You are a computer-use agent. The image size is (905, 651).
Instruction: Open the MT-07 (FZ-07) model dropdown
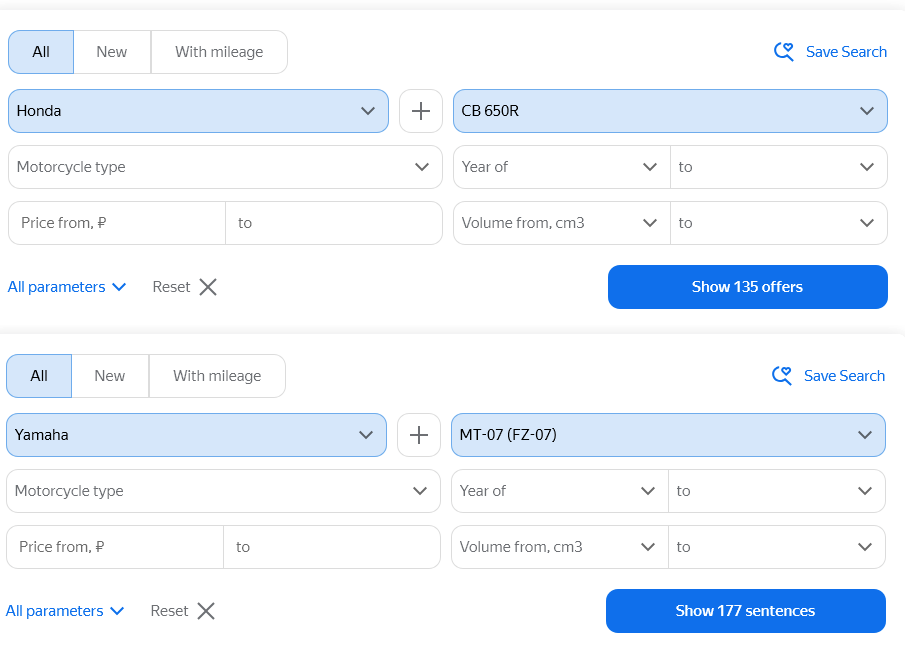[668, 435]
